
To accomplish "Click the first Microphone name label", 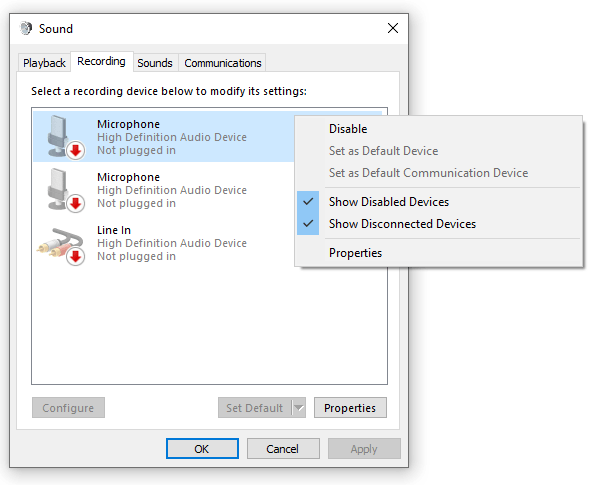I will tap(129, 124).
